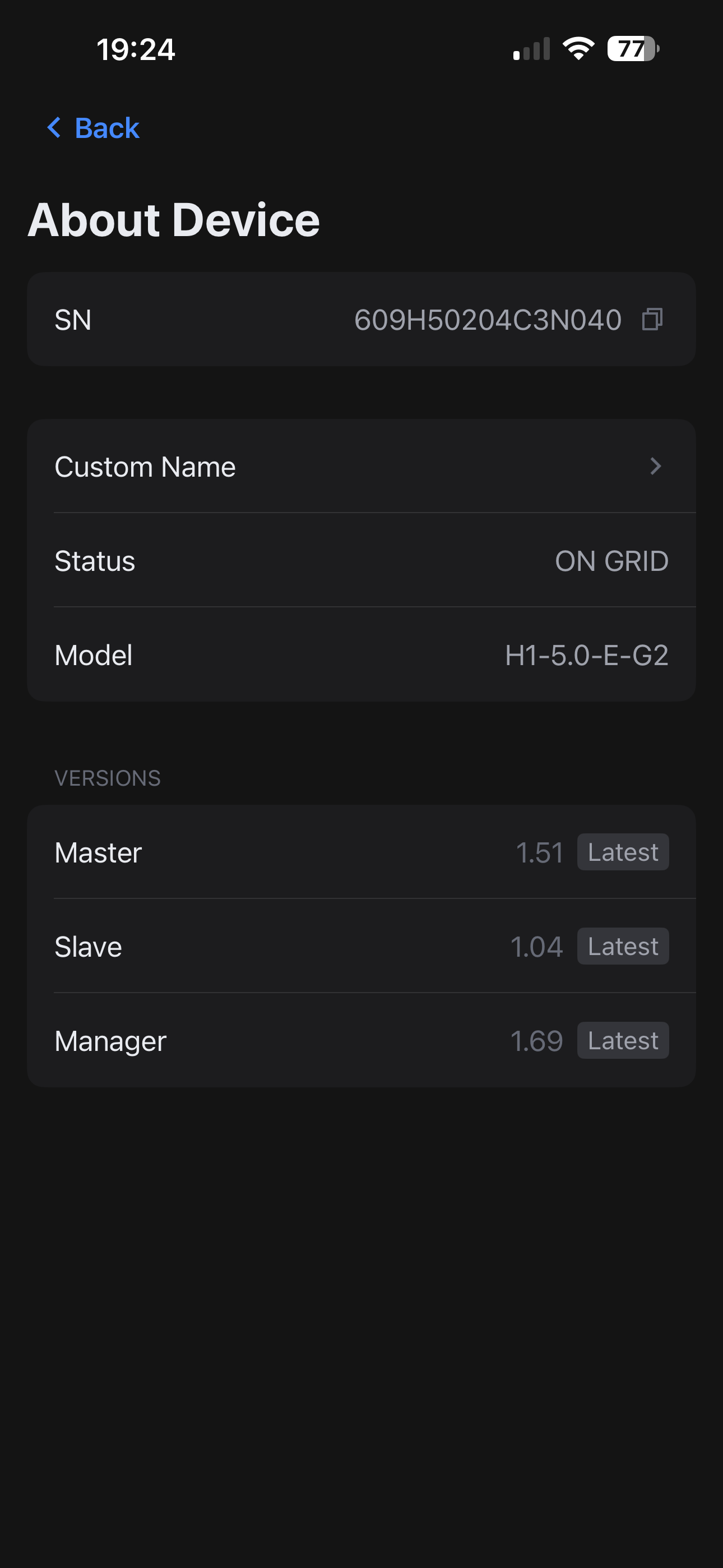The width and height of the screenshot is (723, 1568).
Task: Tap the cellular signal bars icon
Action: (x=531, y=50)
